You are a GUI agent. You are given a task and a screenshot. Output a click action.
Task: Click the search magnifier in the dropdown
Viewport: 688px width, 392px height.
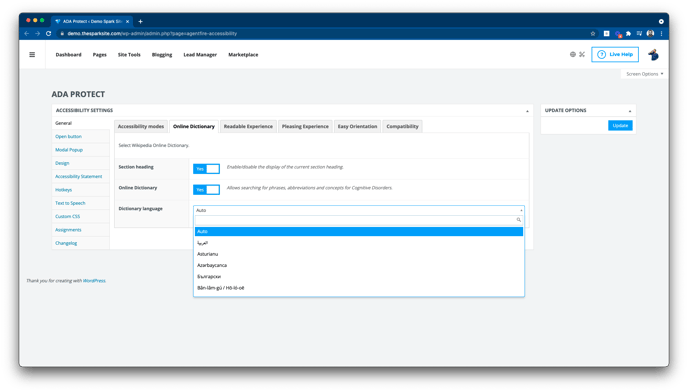pos(519,220)
